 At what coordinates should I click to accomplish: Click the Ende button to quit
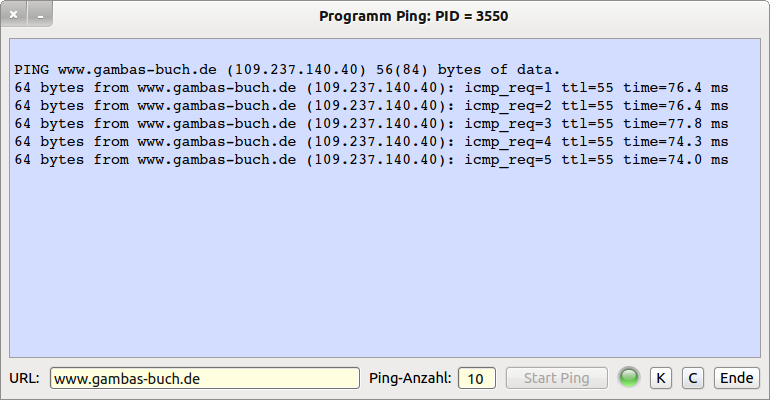pyautogui.click(x=736, y=378)
